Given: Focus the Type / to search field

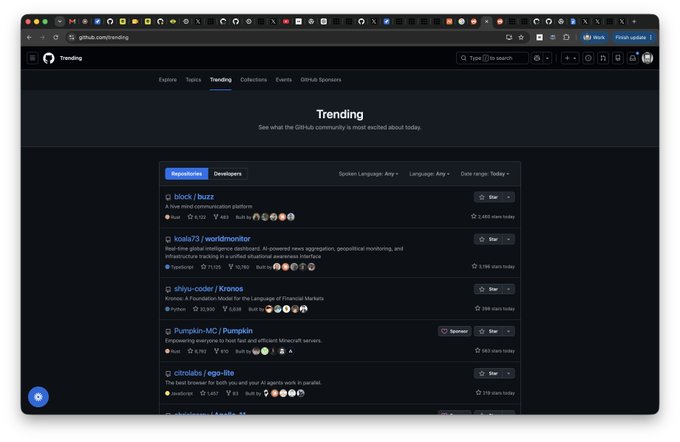Looking at the screenshot, I should click(x=492, y=58).
